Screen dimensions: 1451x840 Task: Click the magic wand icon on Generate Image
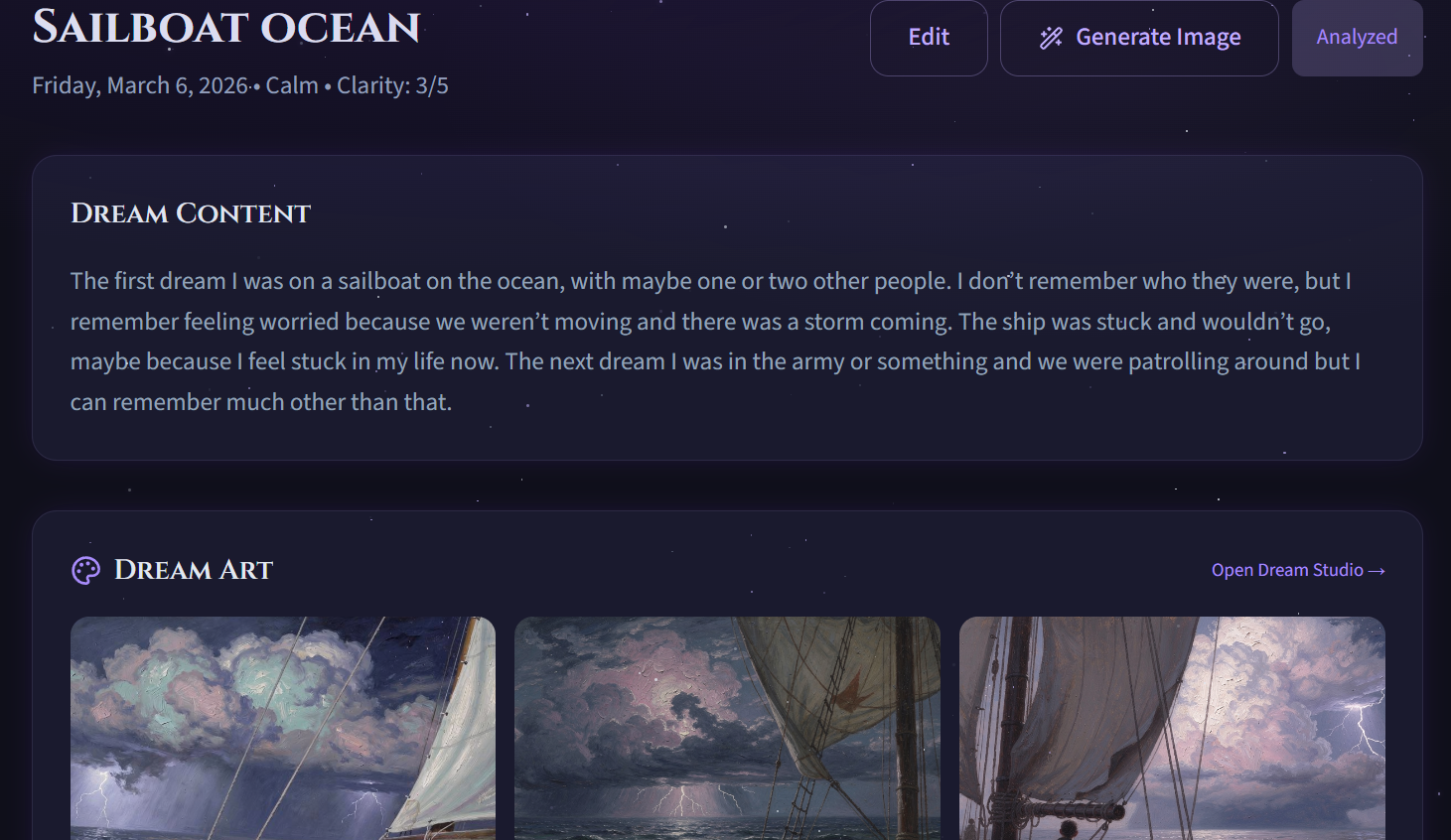pyautogui.click(x=1051, y=38)
